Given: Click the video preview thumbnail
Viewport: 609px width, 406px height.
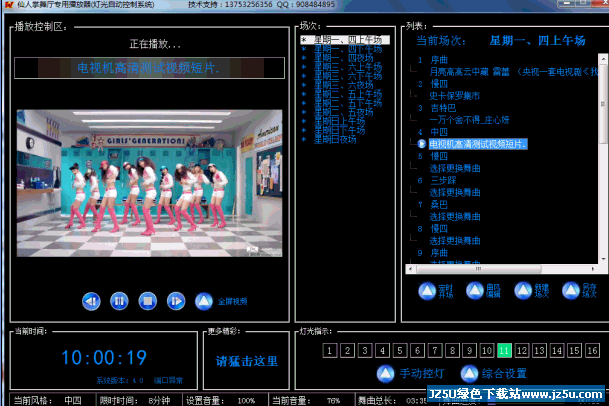Looking at the screenshot, I should click(150, 183).
